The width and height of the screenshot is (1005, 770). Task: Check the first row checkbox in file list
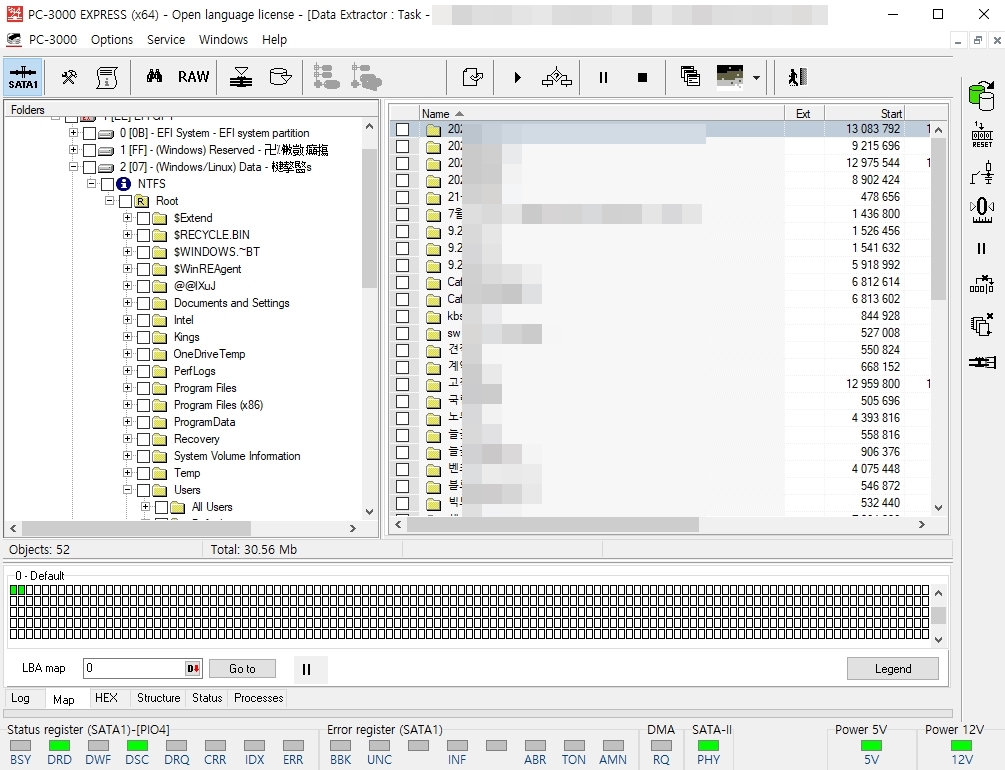[403, 129]
